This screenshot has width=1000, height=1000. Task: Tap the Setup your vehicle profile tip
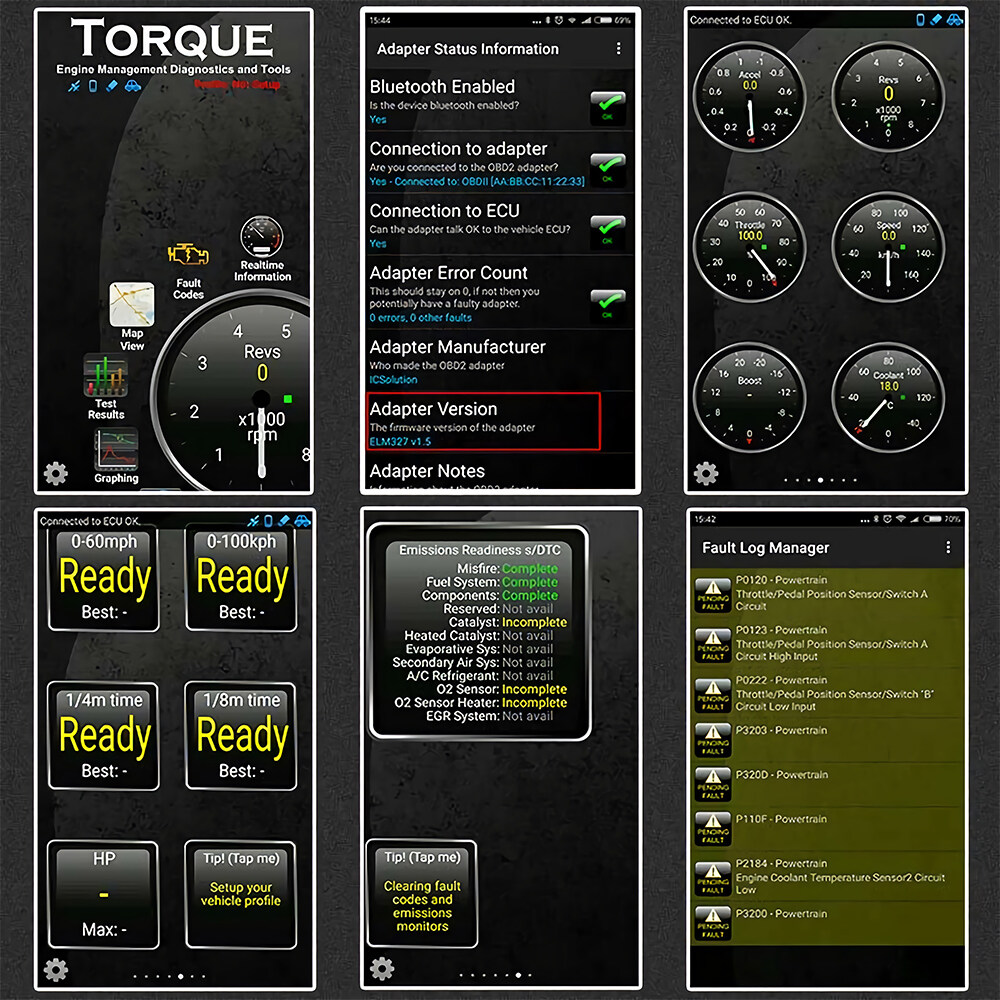[x=240, y=893]
